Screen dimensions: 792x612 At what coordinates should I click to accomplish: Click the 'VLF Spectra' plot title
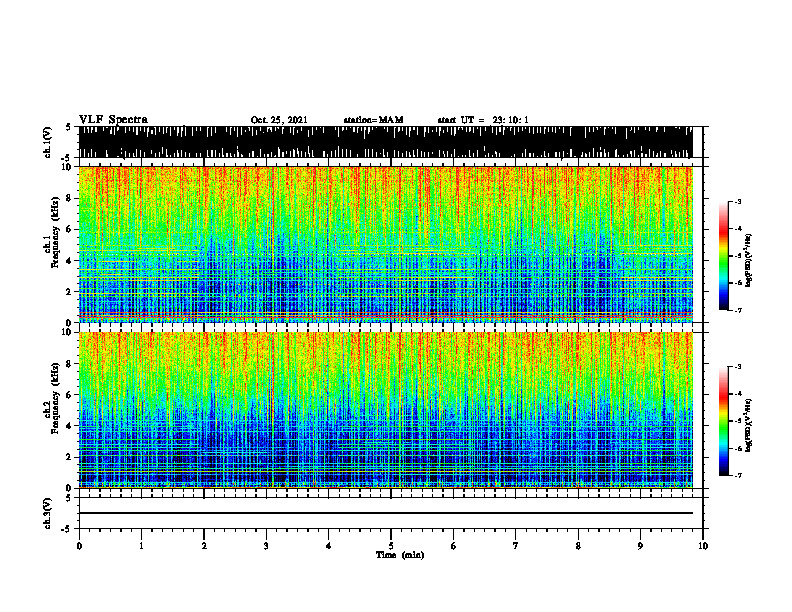pos(113,120)
